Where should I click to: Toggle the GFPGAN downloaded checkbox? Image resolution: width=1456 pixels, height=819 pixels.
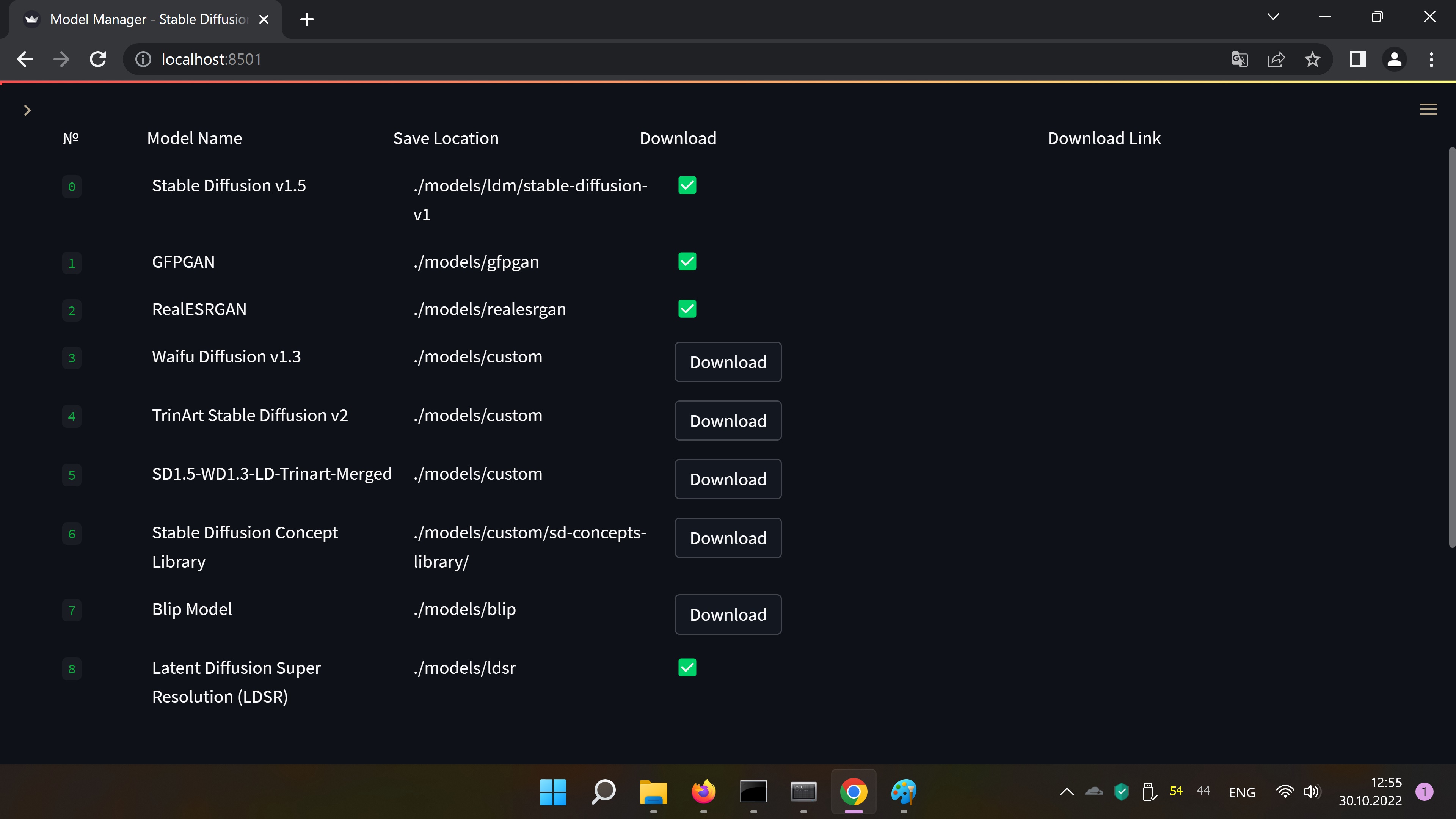pos(687,261)
